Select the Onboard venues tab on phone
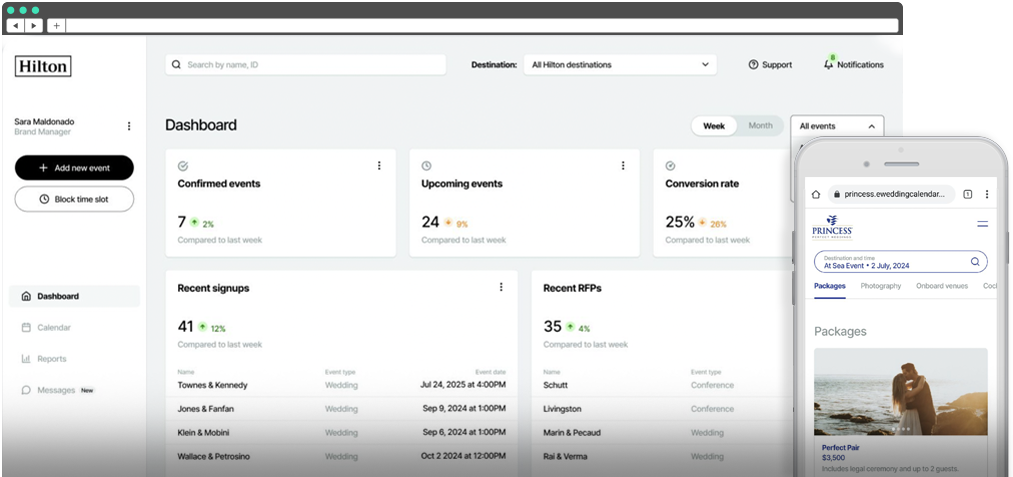The height and width of the screenshot is (477, 1013). click(x=942, y=286)
